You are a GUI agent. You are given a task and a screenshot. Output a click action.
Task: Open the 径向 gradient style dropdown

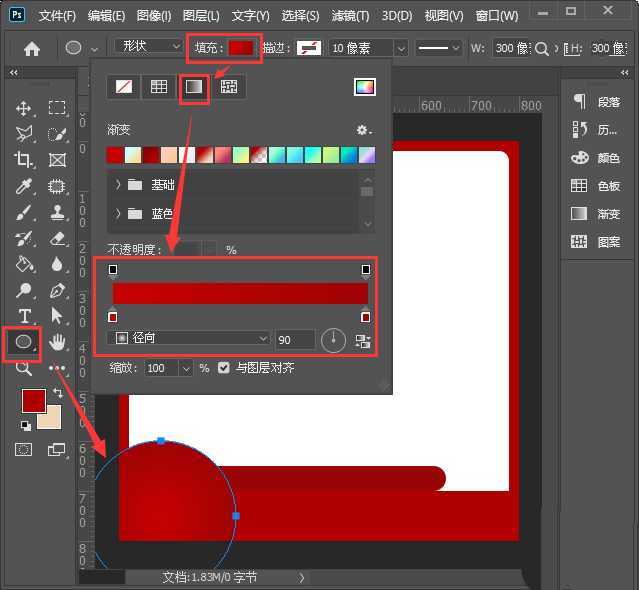[x=189, y=339]
